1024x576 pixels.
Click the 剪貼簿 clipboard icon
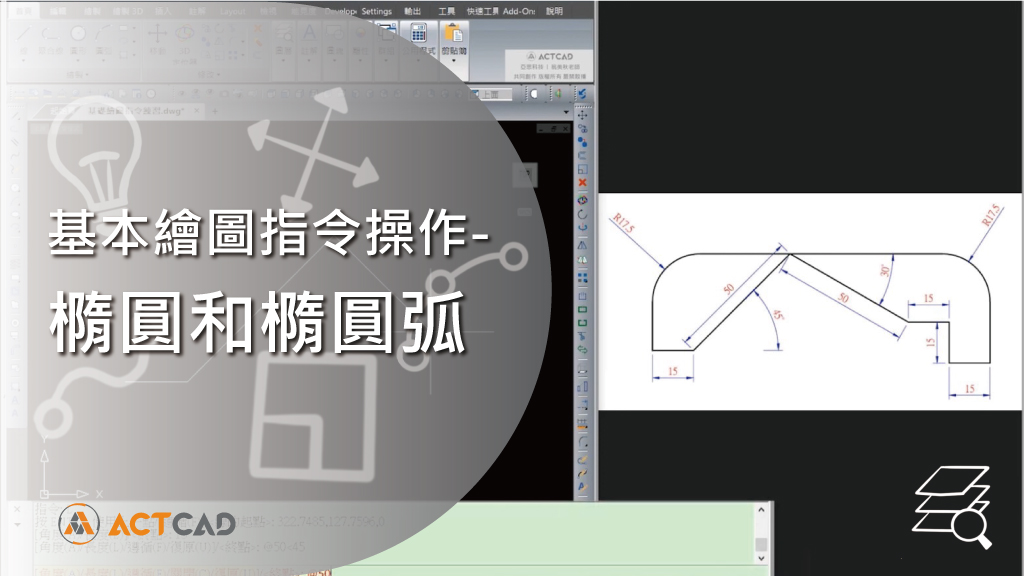click(x=453, y=33)
